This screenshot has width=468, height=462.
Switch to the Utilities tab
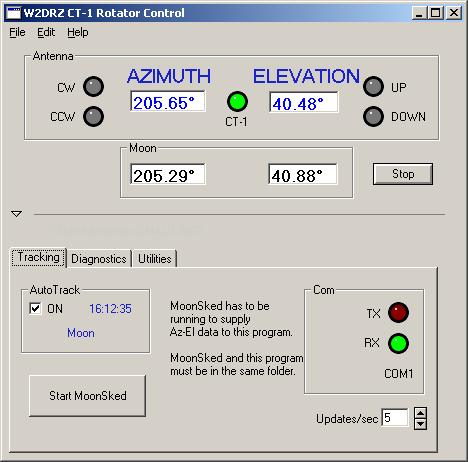click(x=155, y=259)
